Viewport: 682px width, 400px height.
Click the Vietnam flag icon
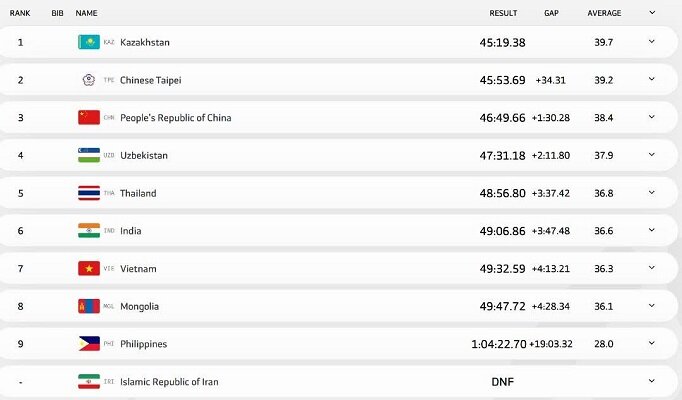click(x=88, y=268)
